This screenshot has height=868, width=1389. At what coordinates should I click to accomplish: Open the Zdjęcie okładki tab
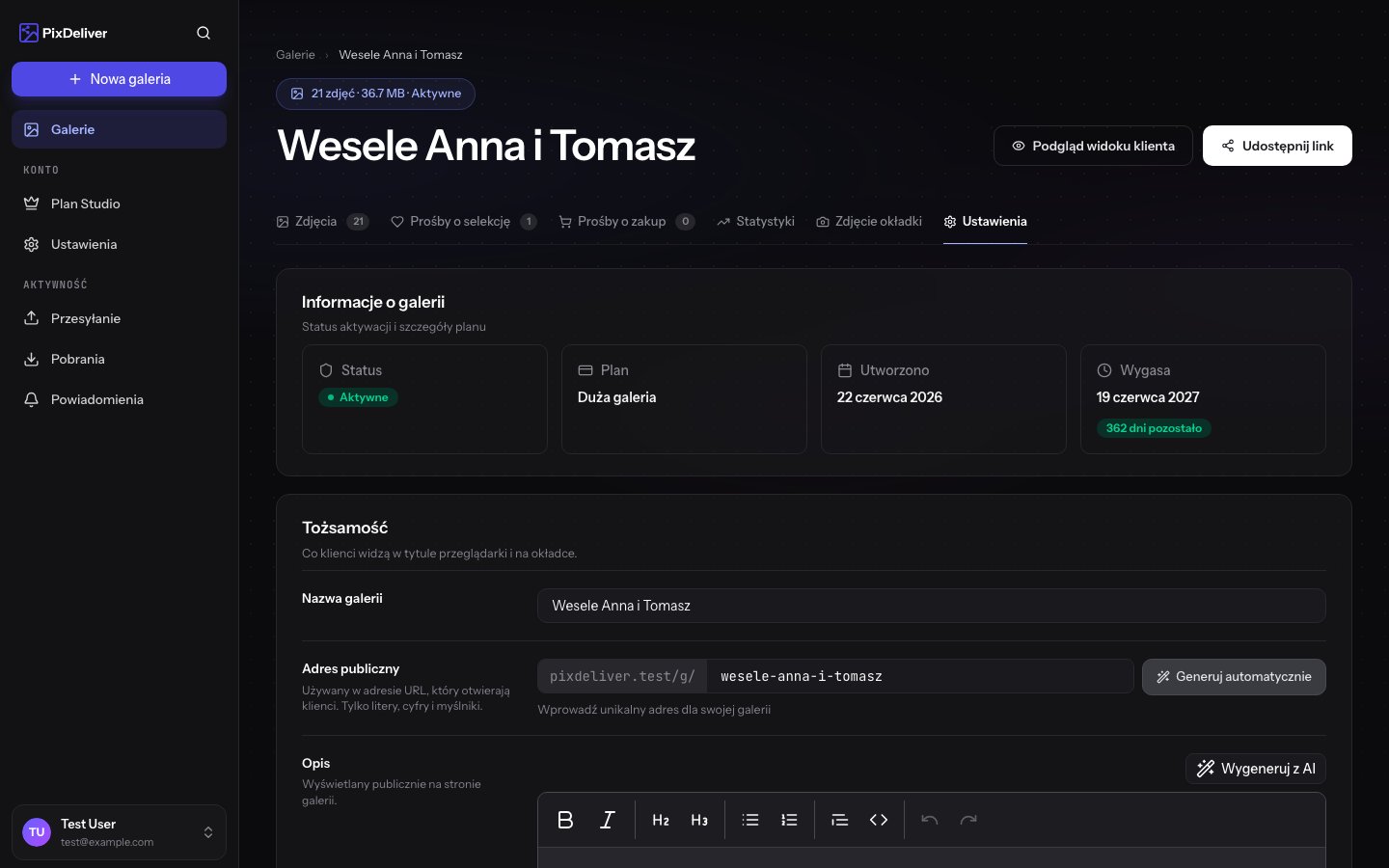(x=869, y=221)
